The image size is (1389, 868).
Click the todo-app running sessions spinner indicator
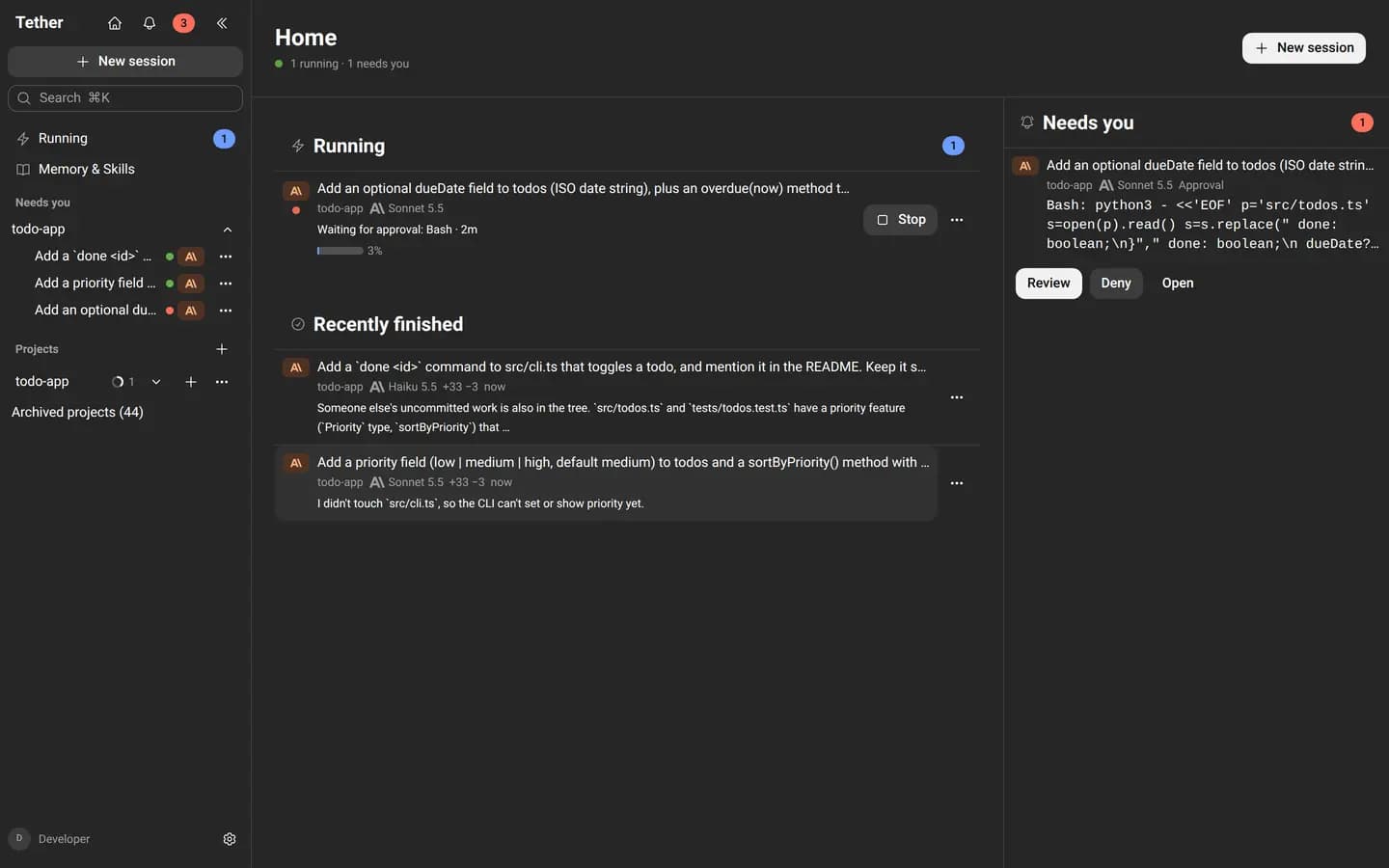(x=123, y=382)
